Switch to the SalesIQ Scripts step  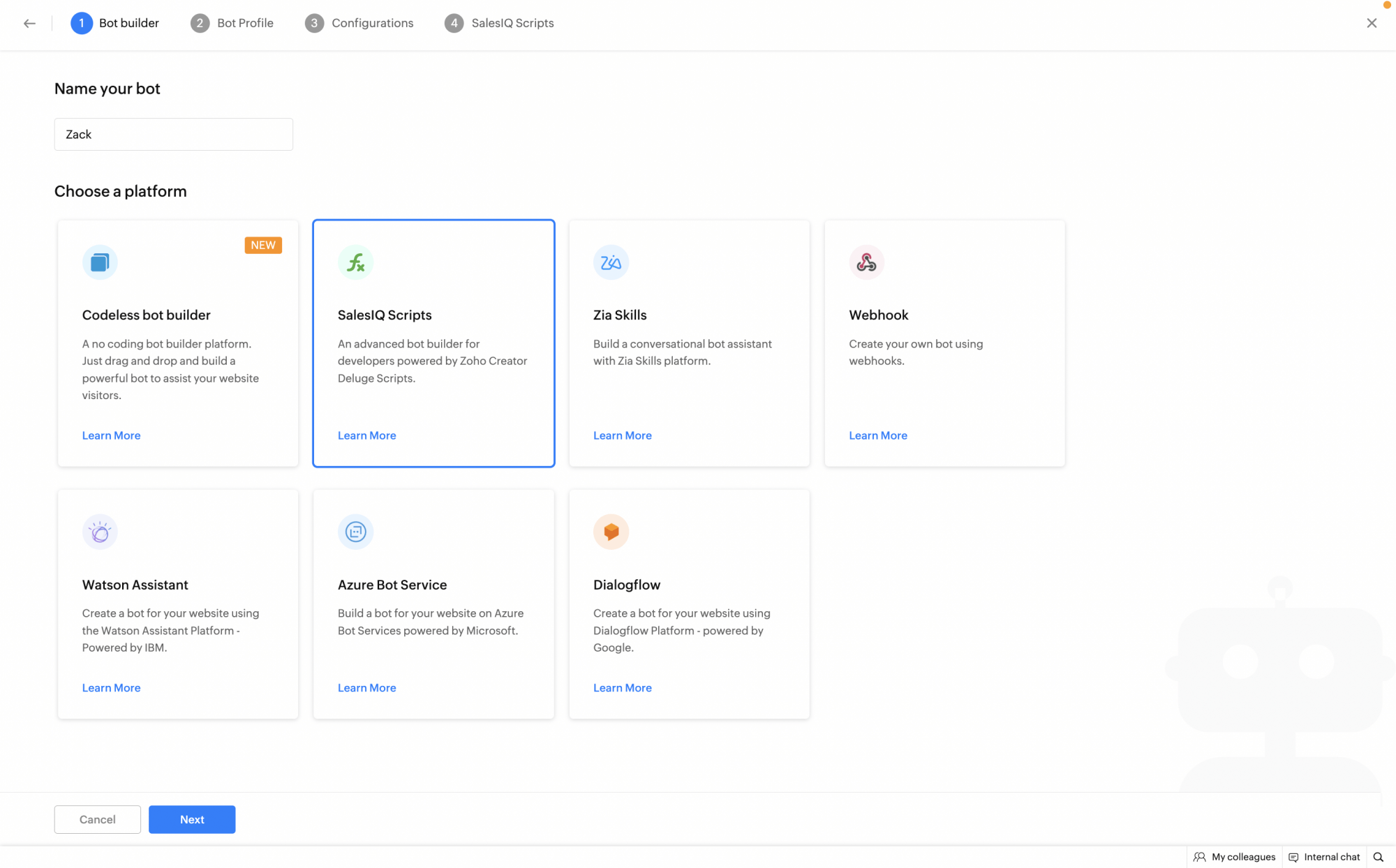pyautogui.click(x=499, y=23)
